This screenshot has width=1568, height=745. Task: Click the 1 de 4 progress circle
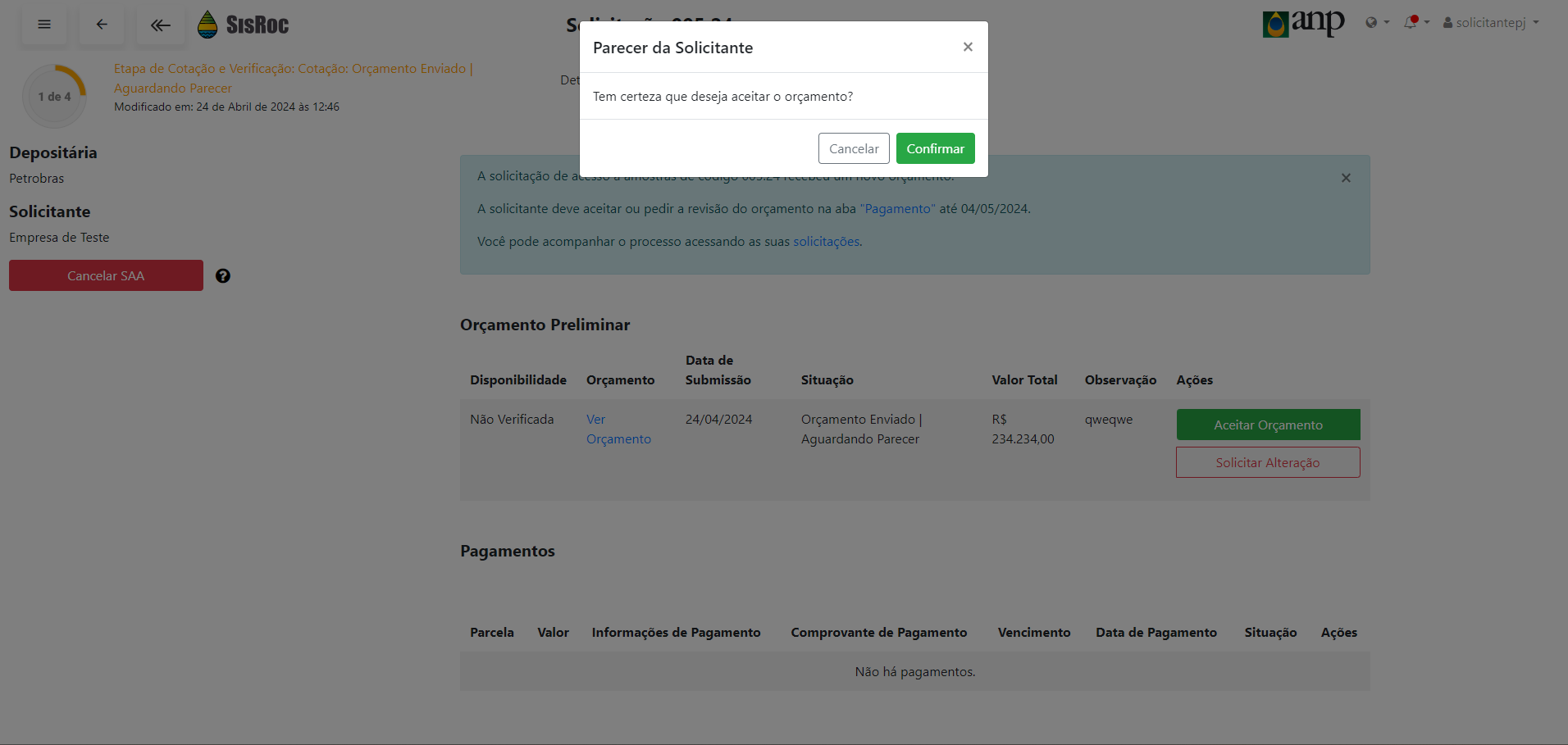click(55, 96)
